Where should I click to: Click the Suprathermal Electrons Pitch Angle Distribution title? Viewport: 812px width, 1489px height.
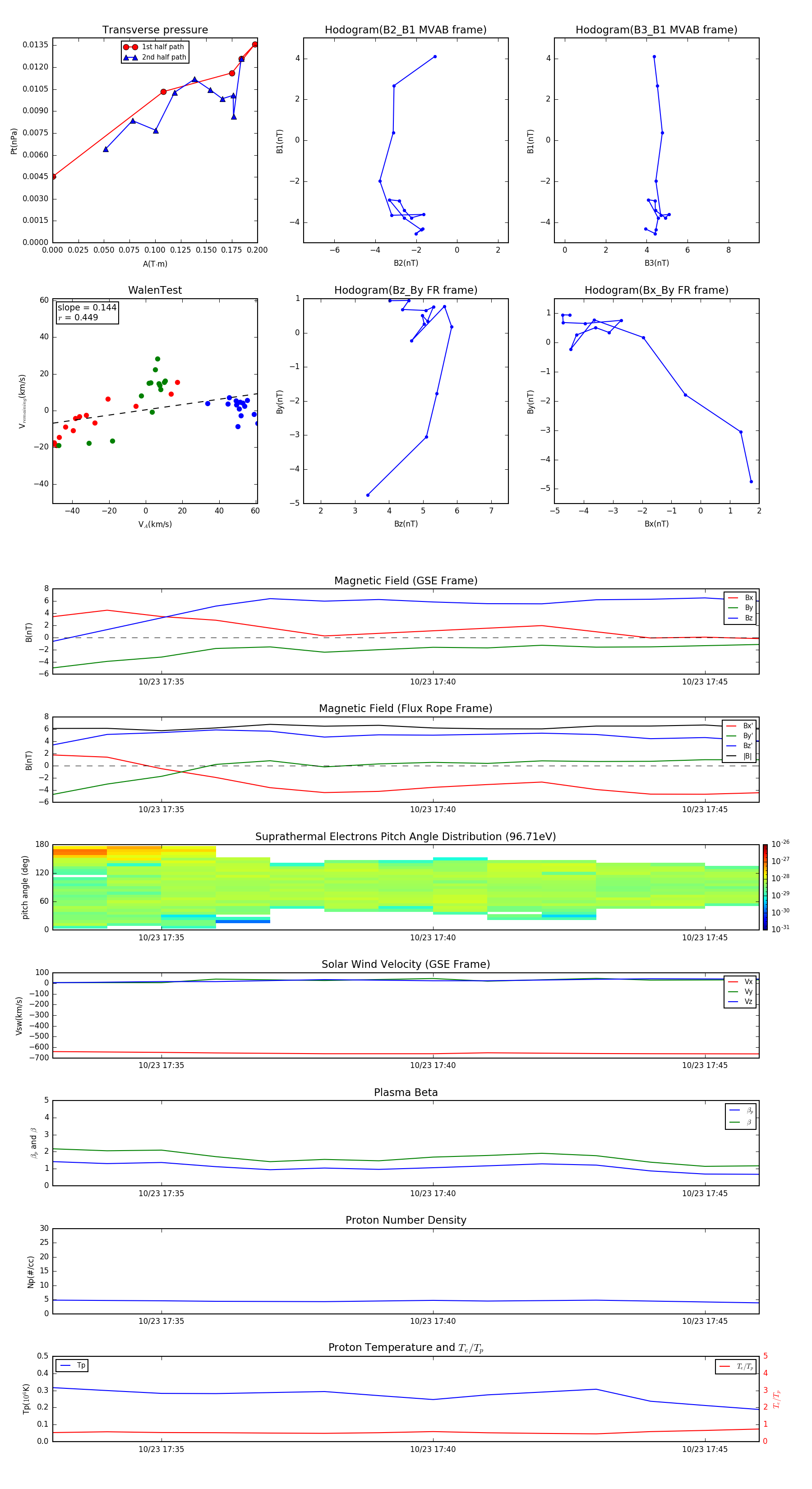(x=406, y=837)
